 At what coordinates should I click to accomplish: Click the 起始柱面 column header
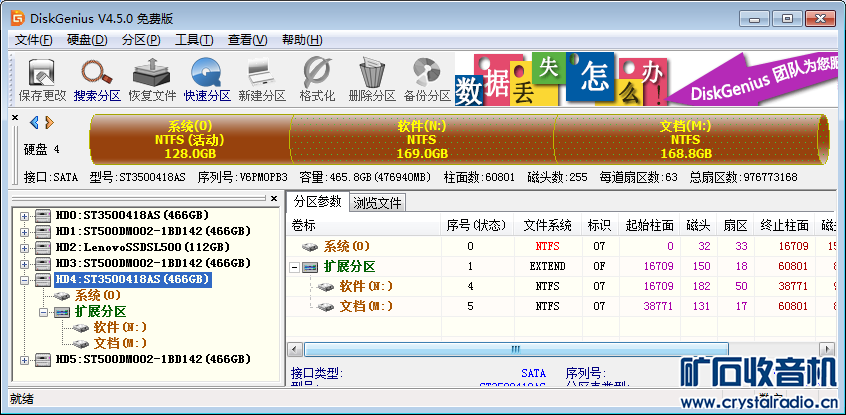[650, 226]
